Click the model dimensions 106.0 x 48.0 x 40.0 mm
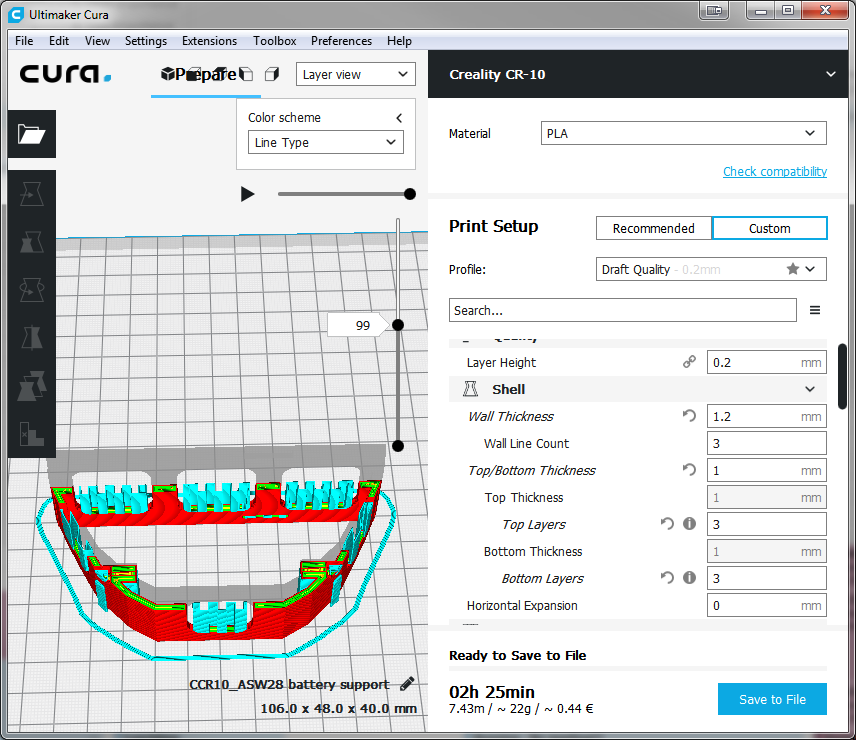856x740 pixels. [x=338, y=708]
